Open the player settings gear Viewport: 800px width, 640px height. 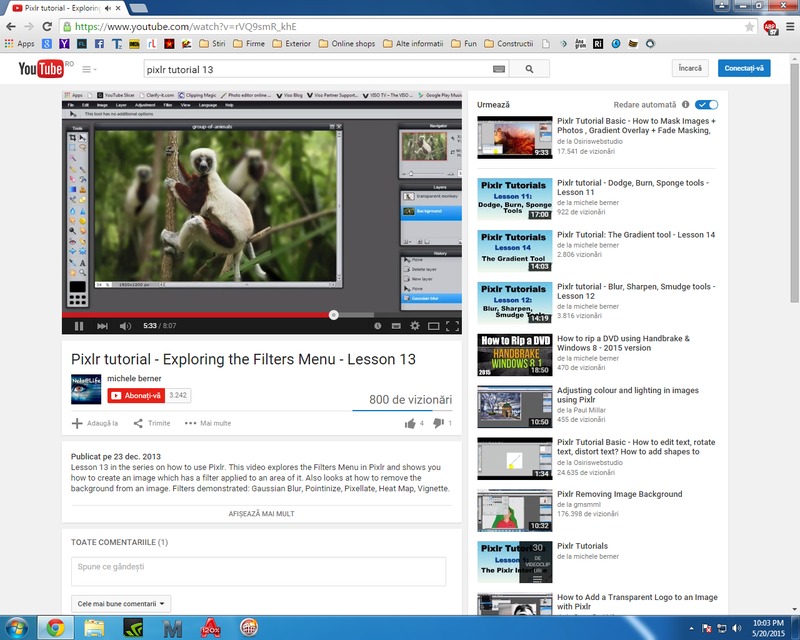pos(415,326)
